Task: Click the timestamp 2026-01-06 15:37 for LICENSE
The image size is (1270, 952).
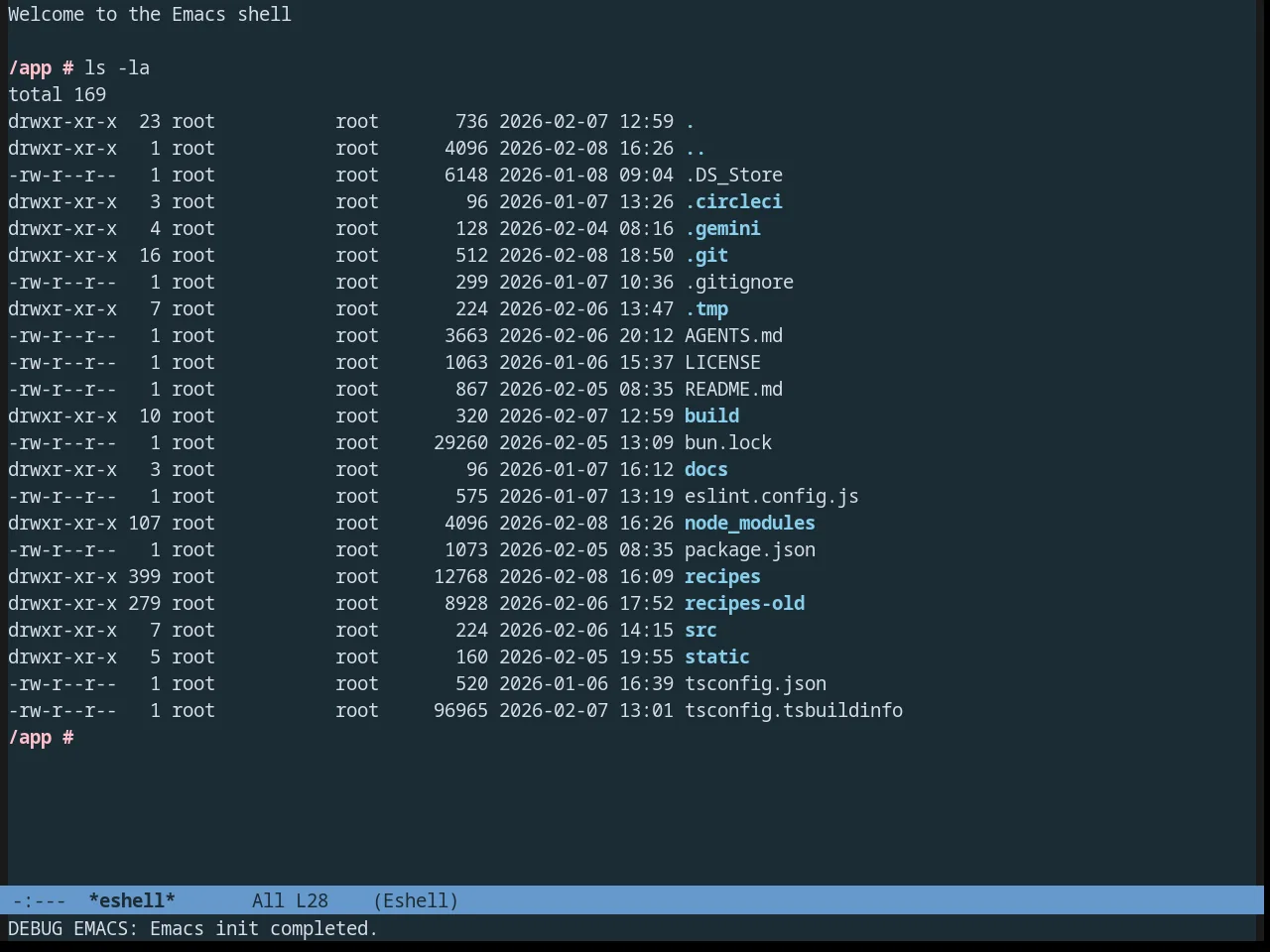Action: point(586,362)
